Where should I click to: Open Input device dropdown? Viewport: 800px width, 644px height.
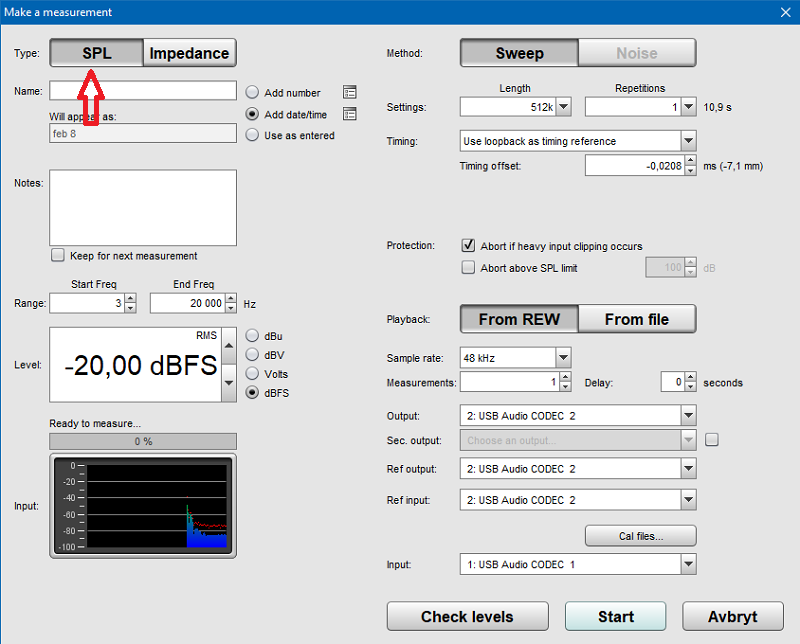pyautogui.click(x=689, y=564)
